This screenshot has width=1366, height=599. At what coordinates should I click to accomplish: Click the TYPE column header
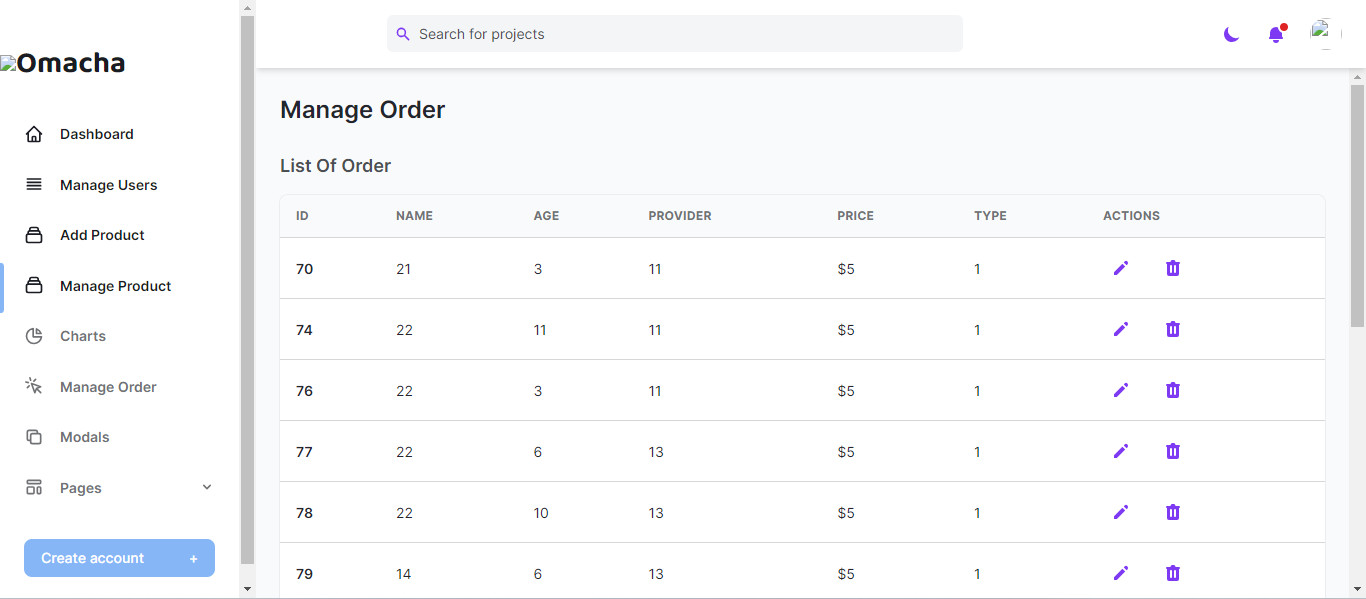coord(990,216)
